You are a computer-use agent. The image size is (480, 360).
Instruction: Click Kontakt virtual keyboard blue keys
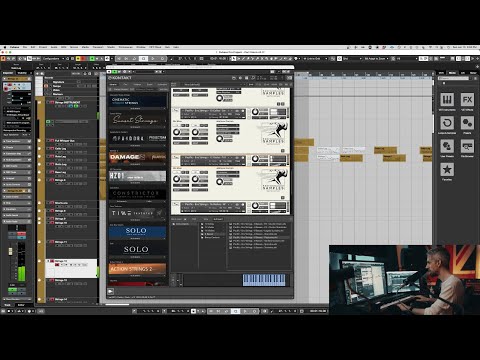[264, 280]
